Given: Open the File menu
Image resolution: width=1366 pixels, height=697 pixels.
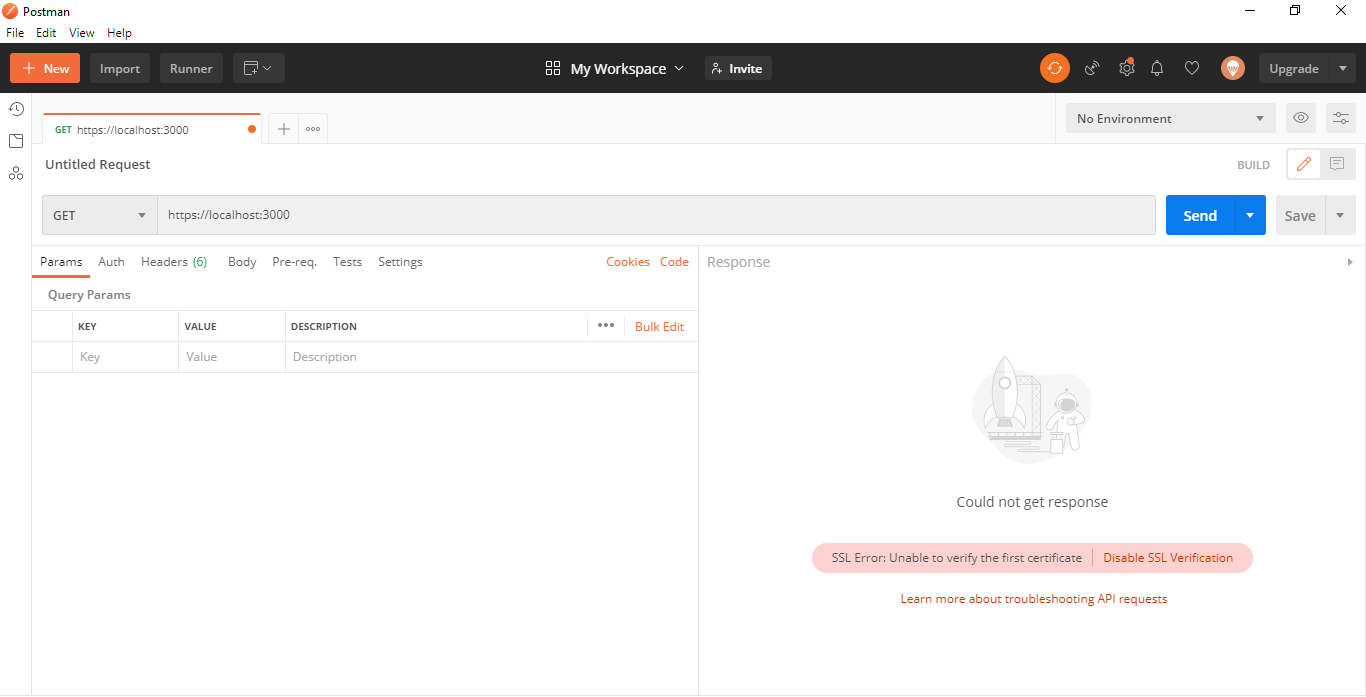Looking at the screenshot, I should (15, 33).
